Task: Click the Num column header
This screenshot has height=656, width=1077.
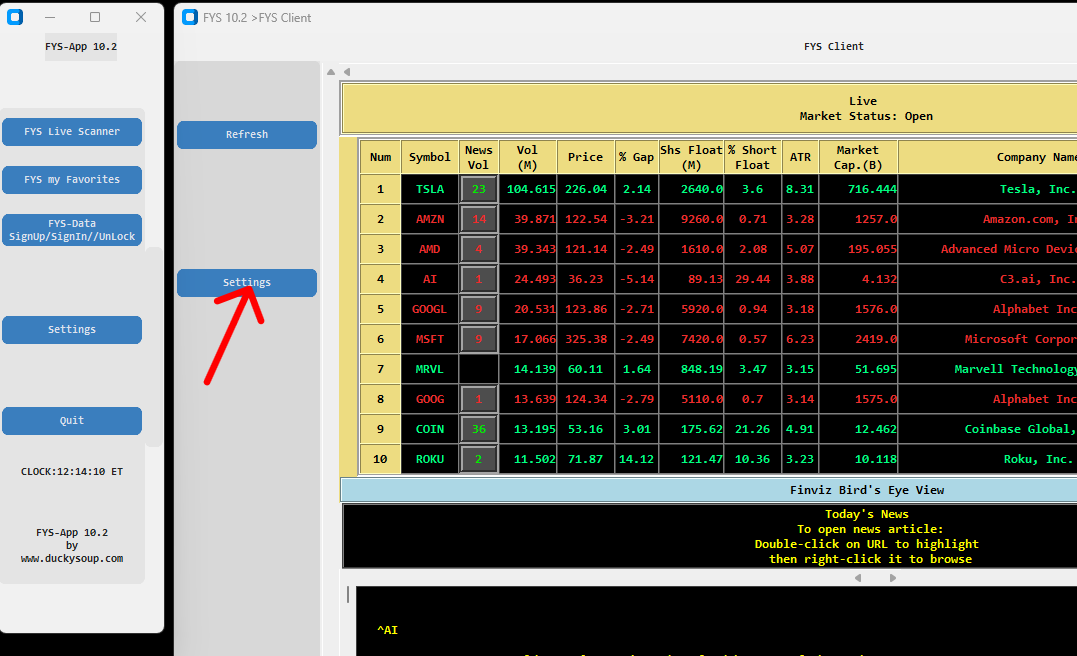Action: pos(381,157)
